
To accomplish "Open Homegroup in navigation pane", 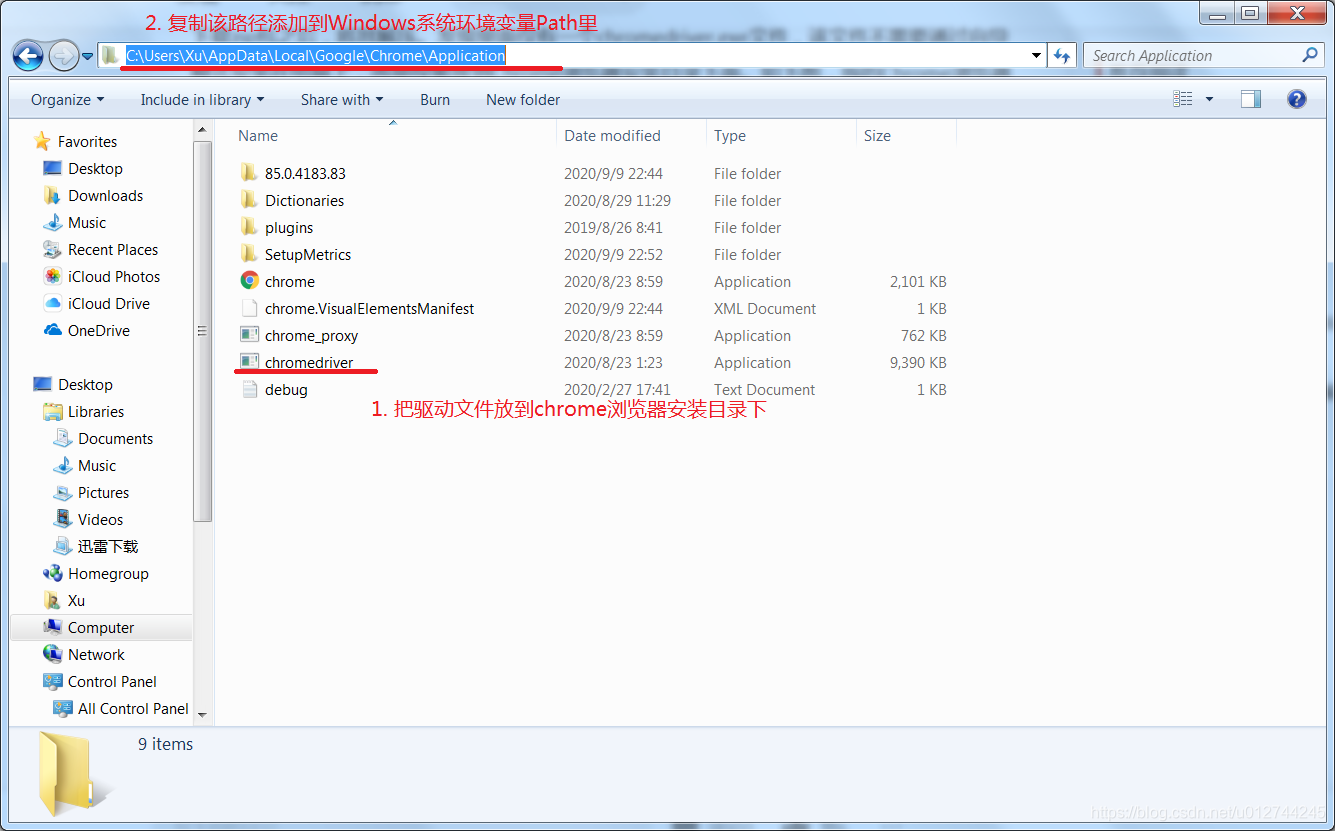I will [x=108, y=574].
